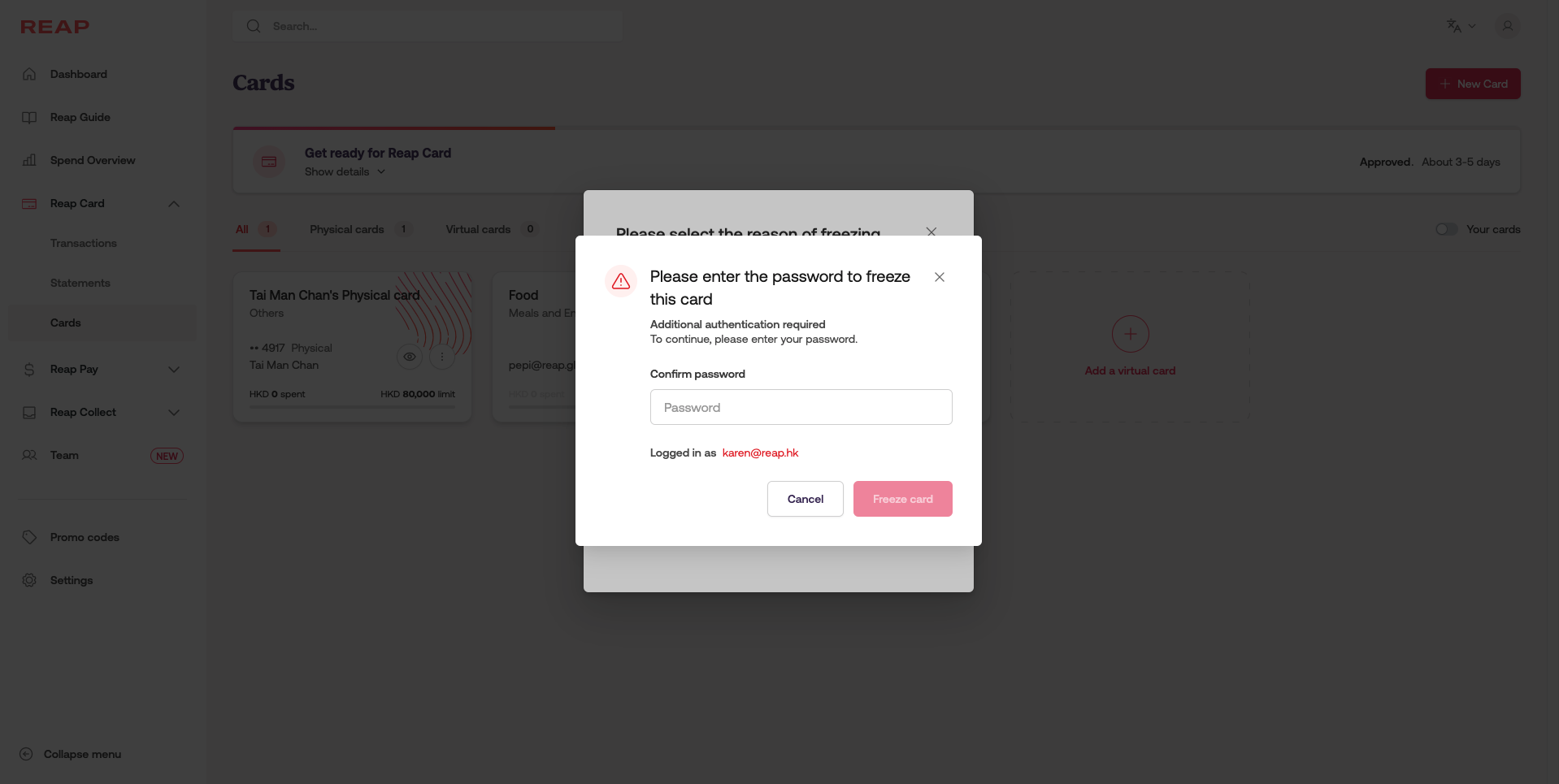Click the user profile avatar icon

[x=1507, y=26]
